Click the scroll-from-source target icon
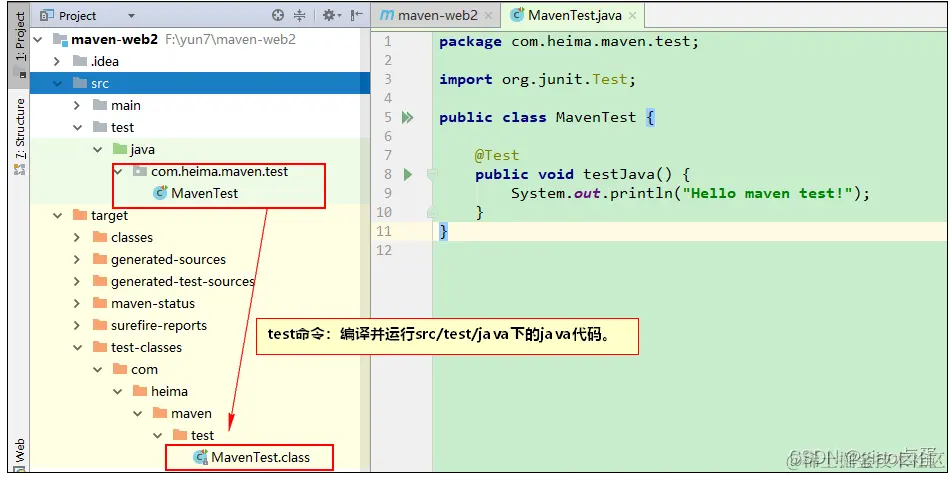Image resolution: width=952 pixels, height=477 pixels. (x=277, y=15)
